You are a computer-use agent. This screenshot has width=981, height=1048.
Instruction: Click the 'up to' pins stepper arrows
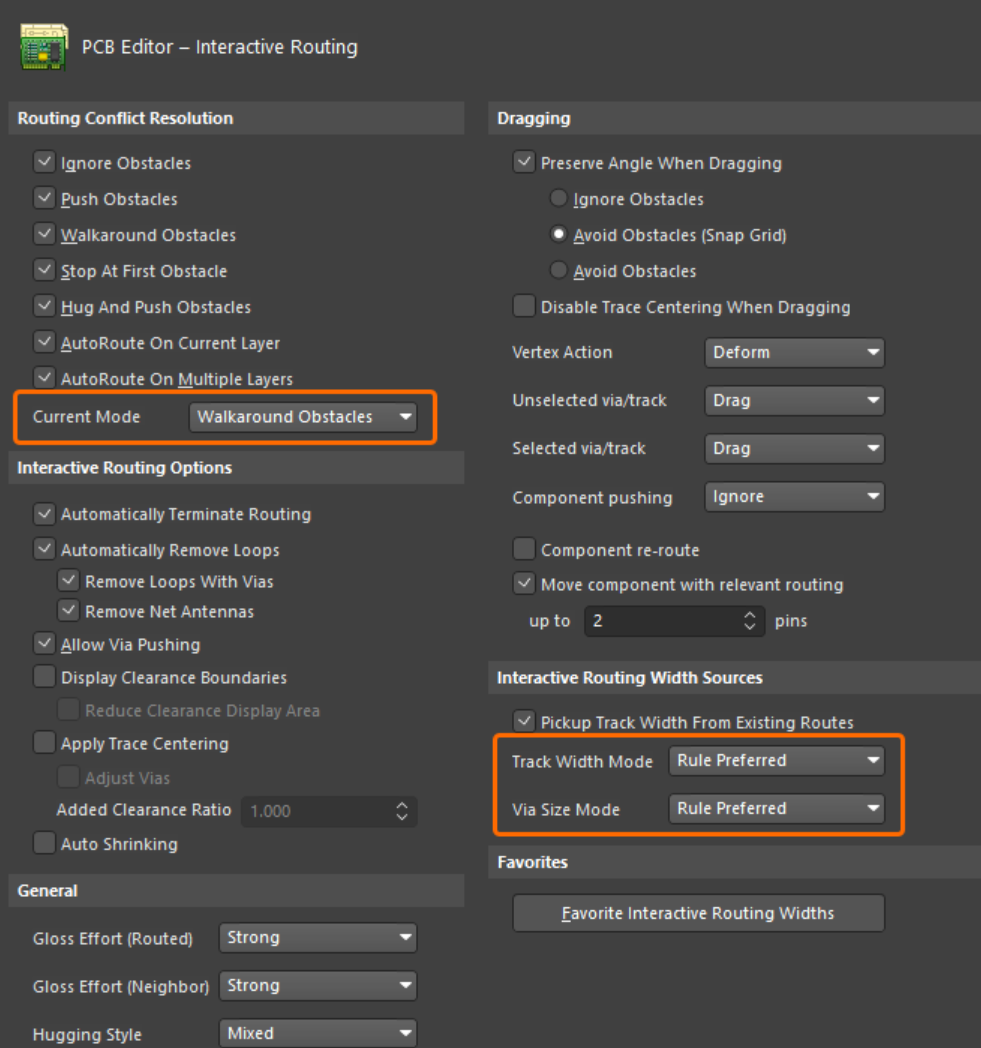[750, 621]
